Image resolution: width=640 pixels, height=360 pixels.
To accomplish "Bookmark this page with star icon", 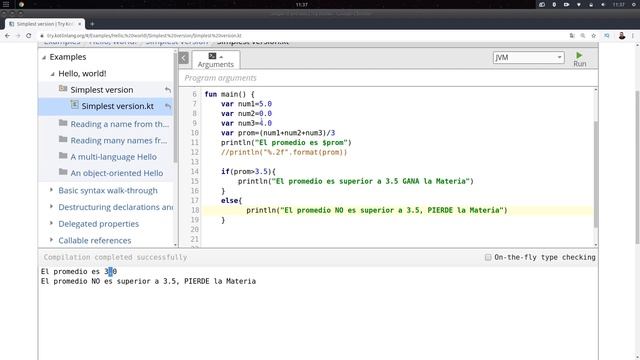I will point(593,36).
